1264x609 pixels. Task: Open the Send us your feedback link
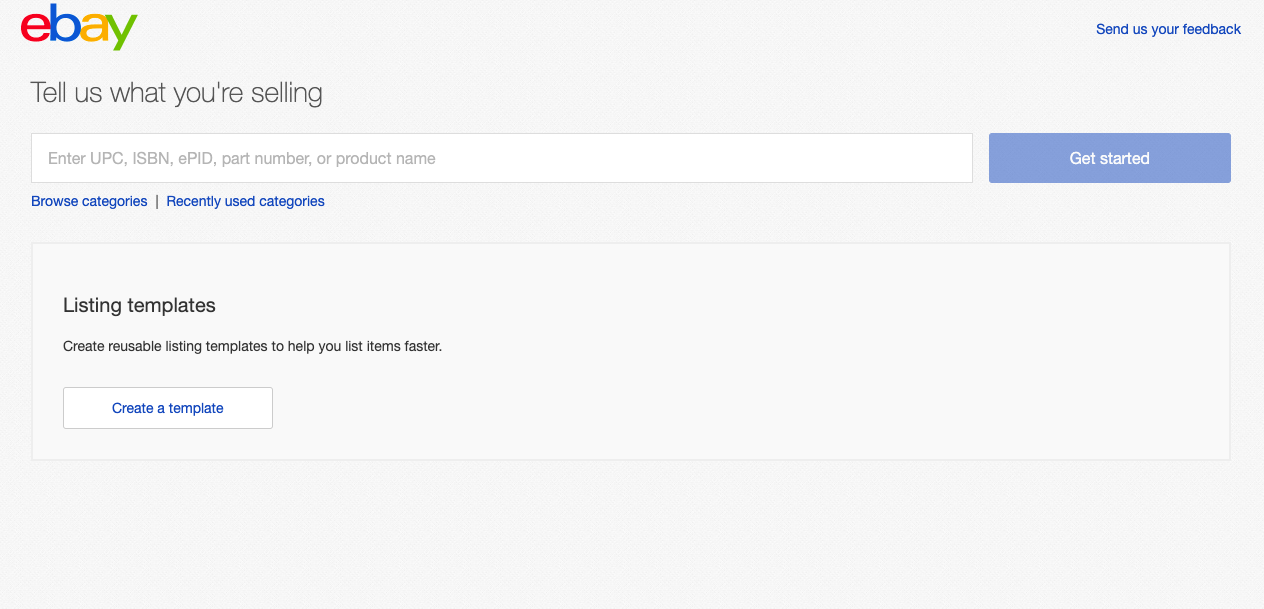click(1168, 29)
